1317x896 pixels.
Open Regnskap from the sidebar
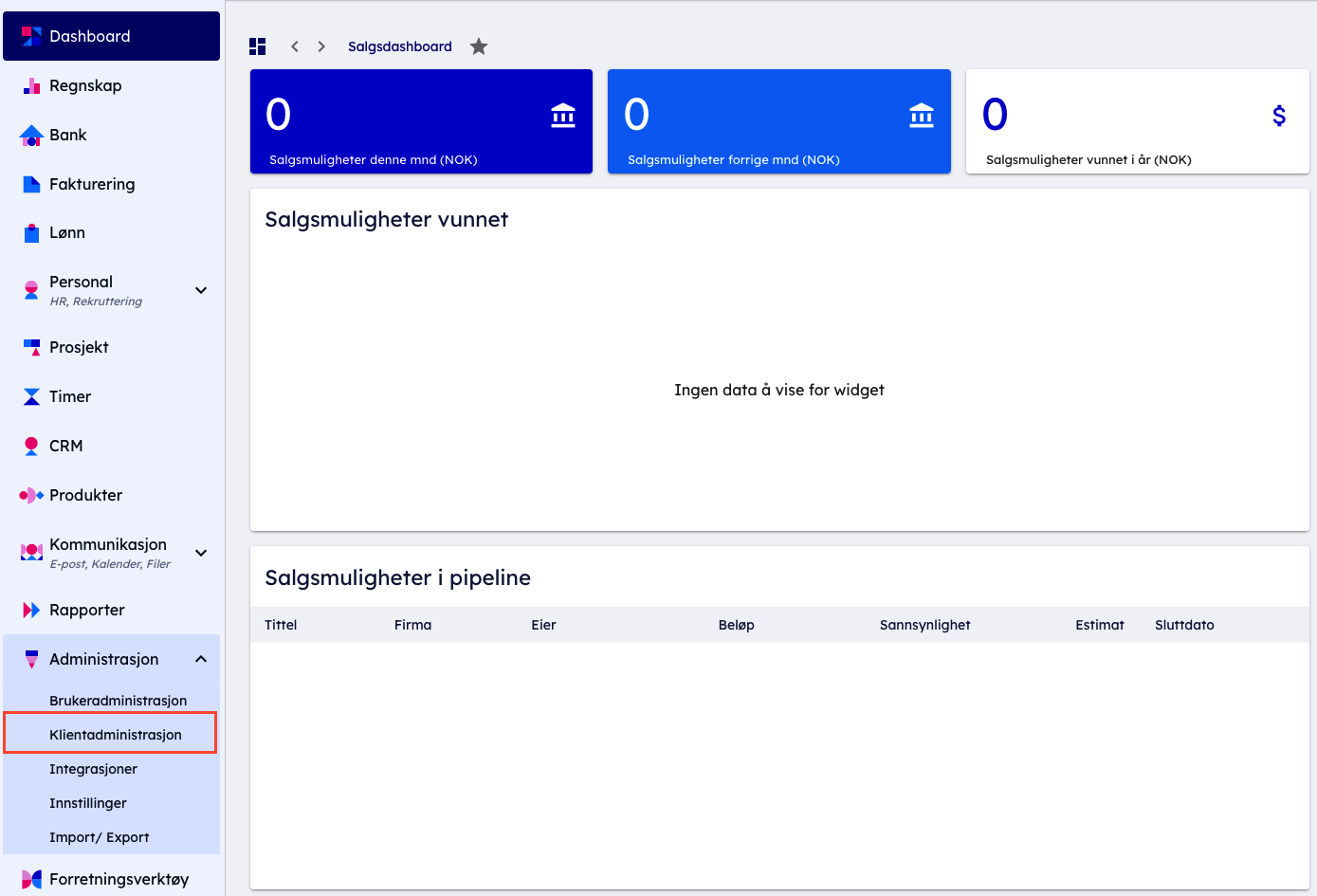[x=85, y=85]
